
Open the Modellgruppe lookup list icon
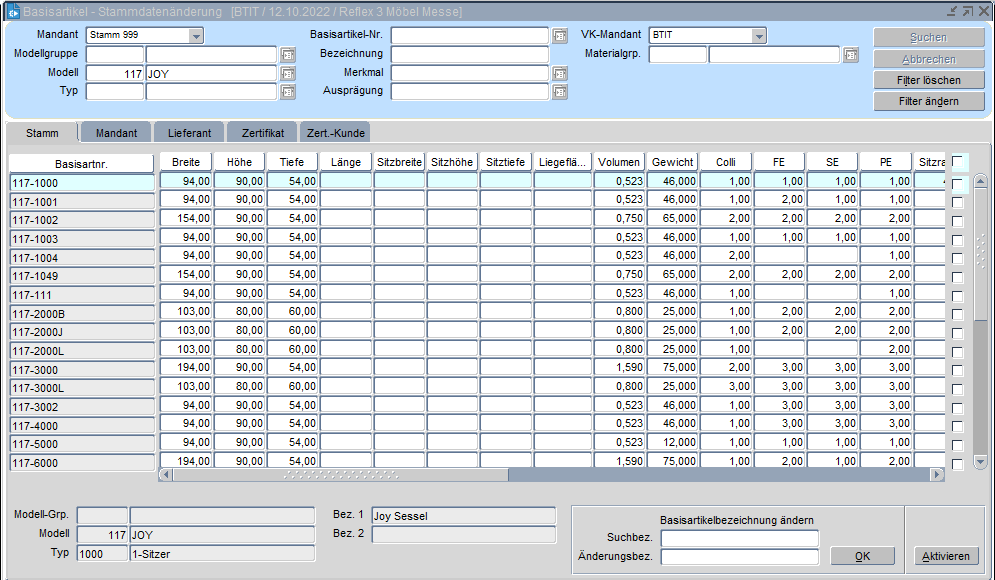tap(288, 55)
